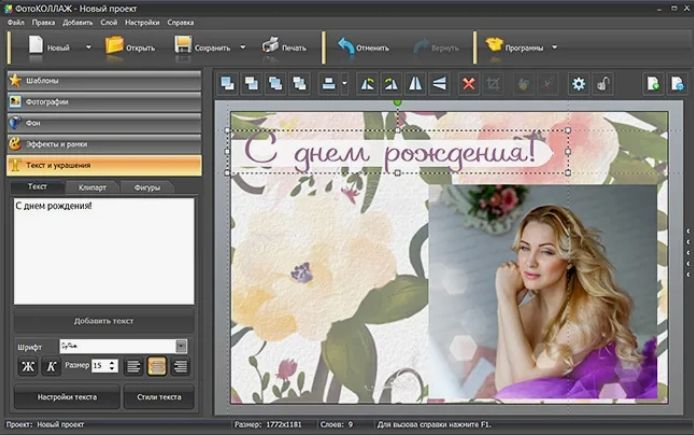Click the red X delete icon
Image resolution: width=694 pixels, height=435 pixels.
click(468, 84)
